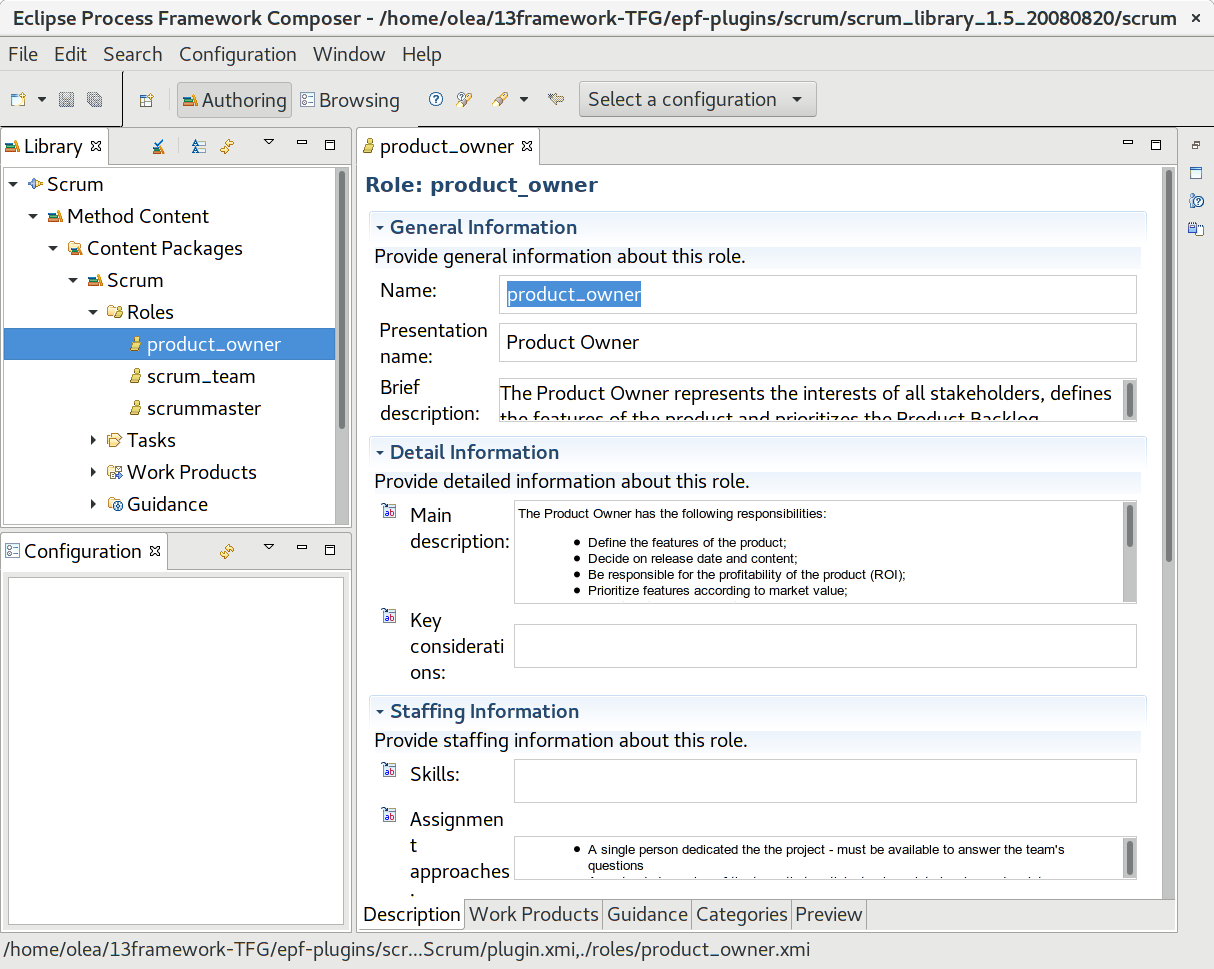This screenshot has height=969, width=1214.
Task: Expand the Work Products tree node
Action: tap(93, 472)
